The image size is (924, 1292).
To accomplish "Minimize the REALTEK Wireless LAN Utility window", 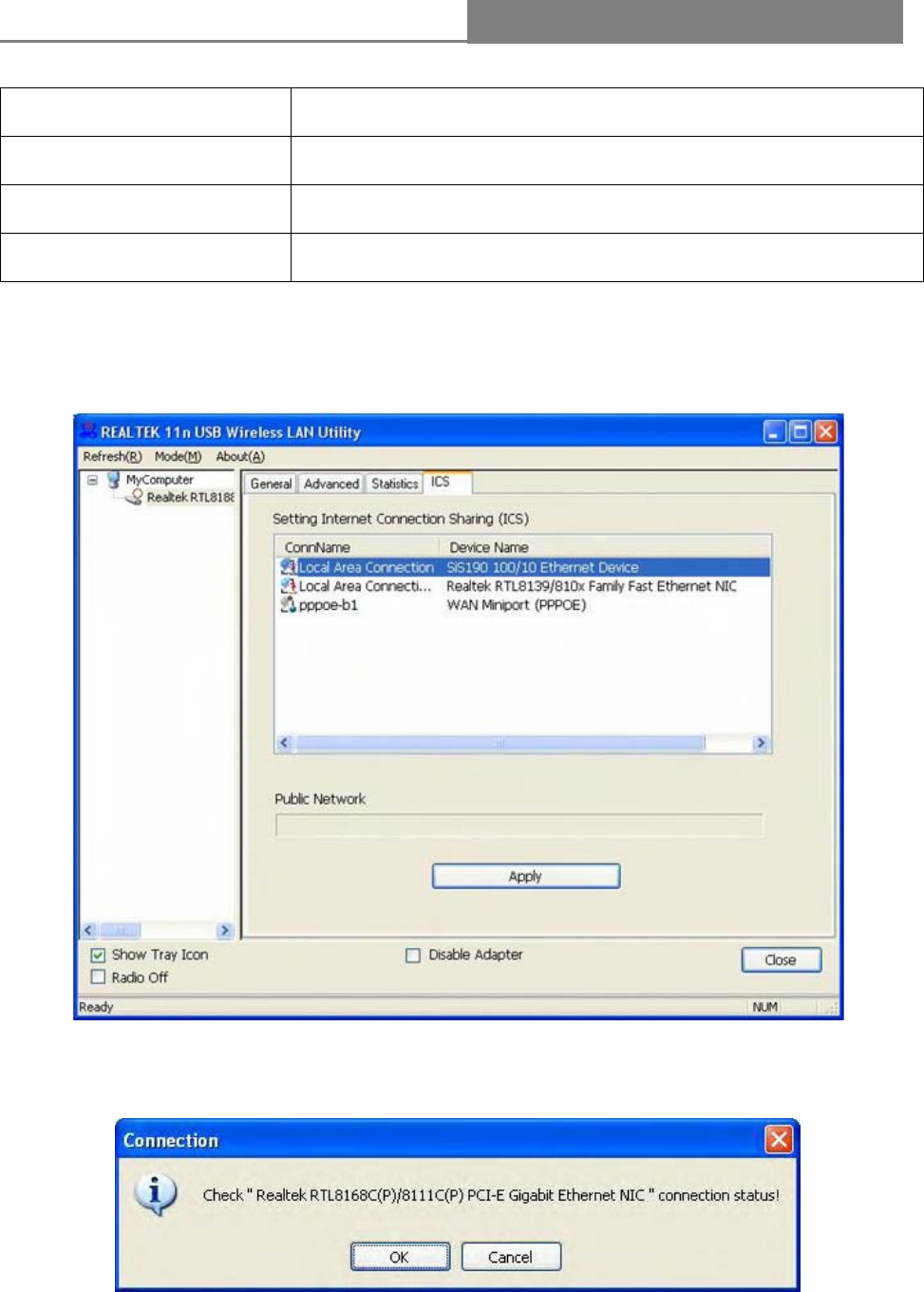I will [776, 432].
